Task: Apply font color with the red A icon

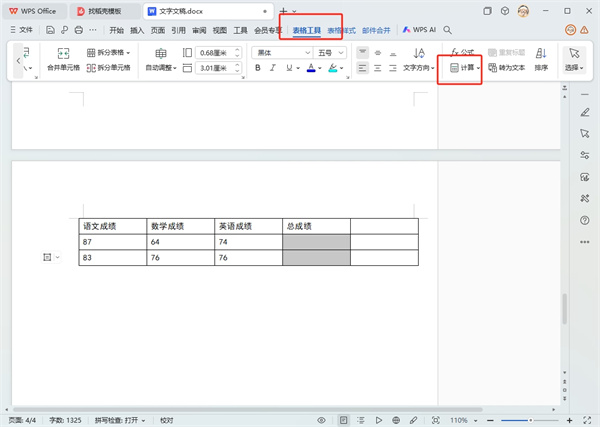Action: [x=311, y=68]
